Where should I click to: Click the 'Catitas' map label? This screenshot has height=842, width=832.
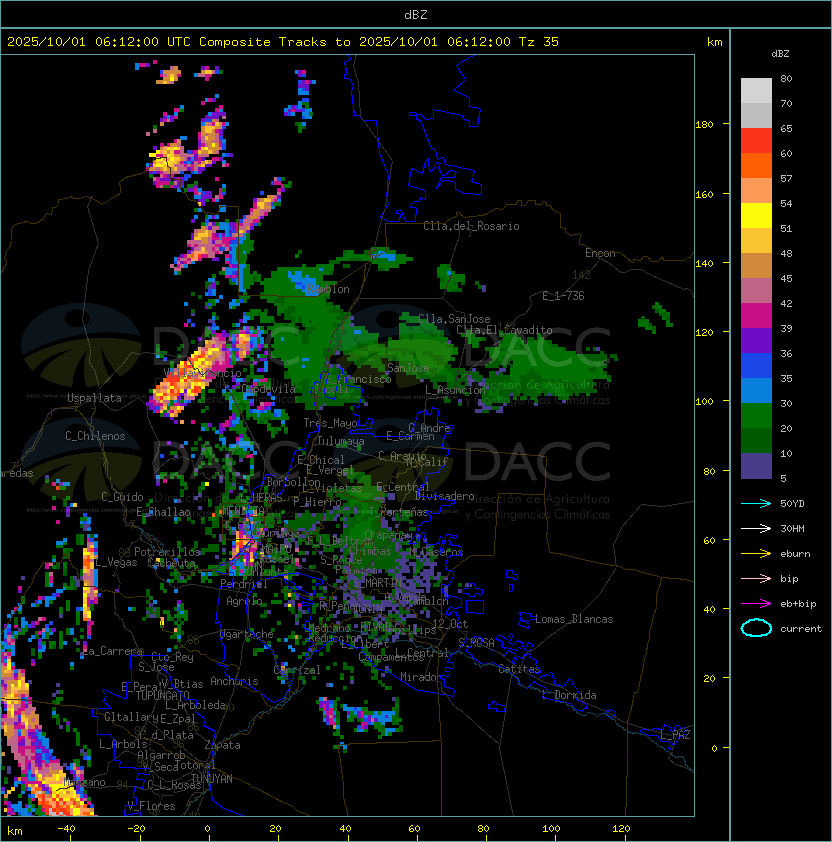point(519,669)
